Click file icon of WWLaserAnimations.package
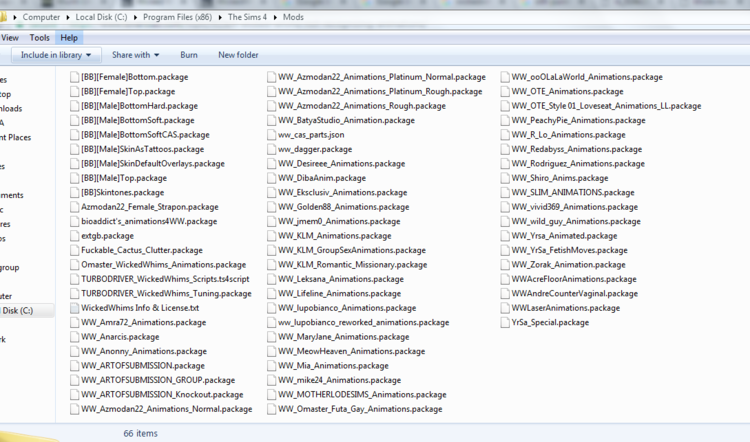The height and width of the screenshot is (442, 750). [505, 308]
